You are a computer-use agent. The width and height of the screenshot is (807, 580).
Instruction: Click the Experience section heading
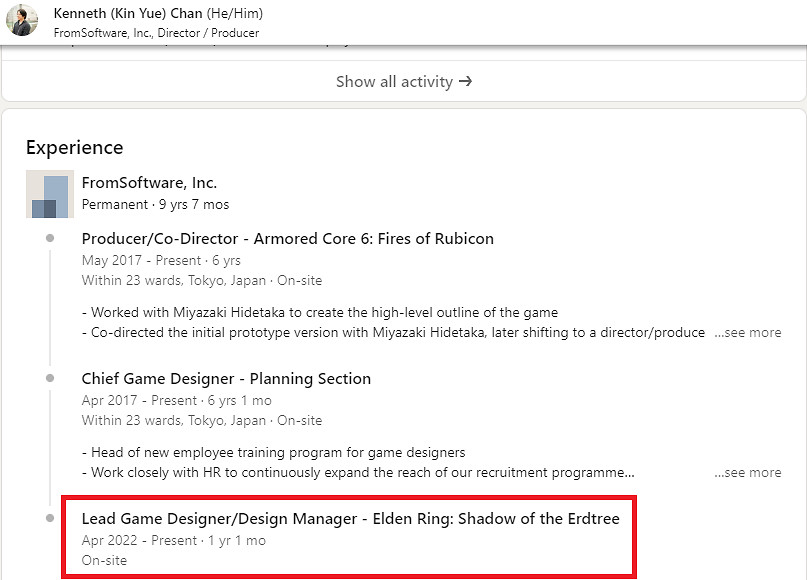pyautogui.click(x=75, y=148)
